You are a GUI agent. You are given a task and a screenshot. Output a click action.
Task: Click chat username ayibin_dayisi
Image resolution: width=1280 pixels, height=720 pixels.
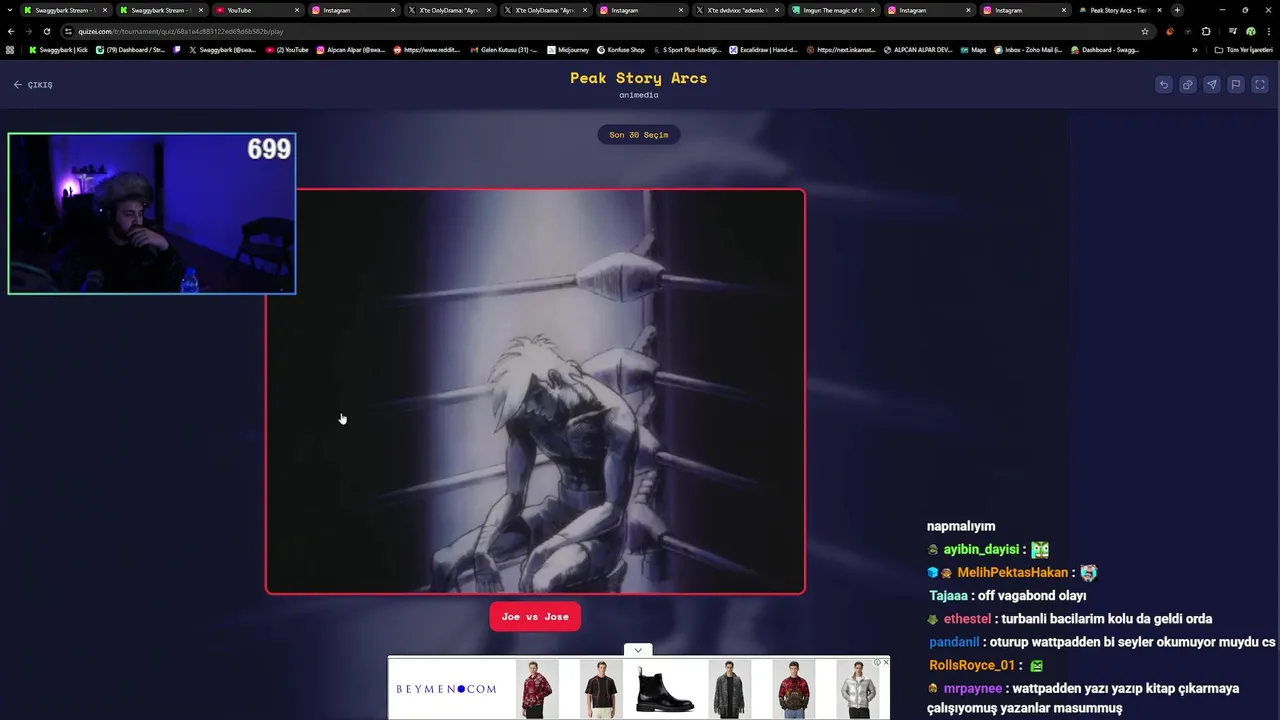981,550
